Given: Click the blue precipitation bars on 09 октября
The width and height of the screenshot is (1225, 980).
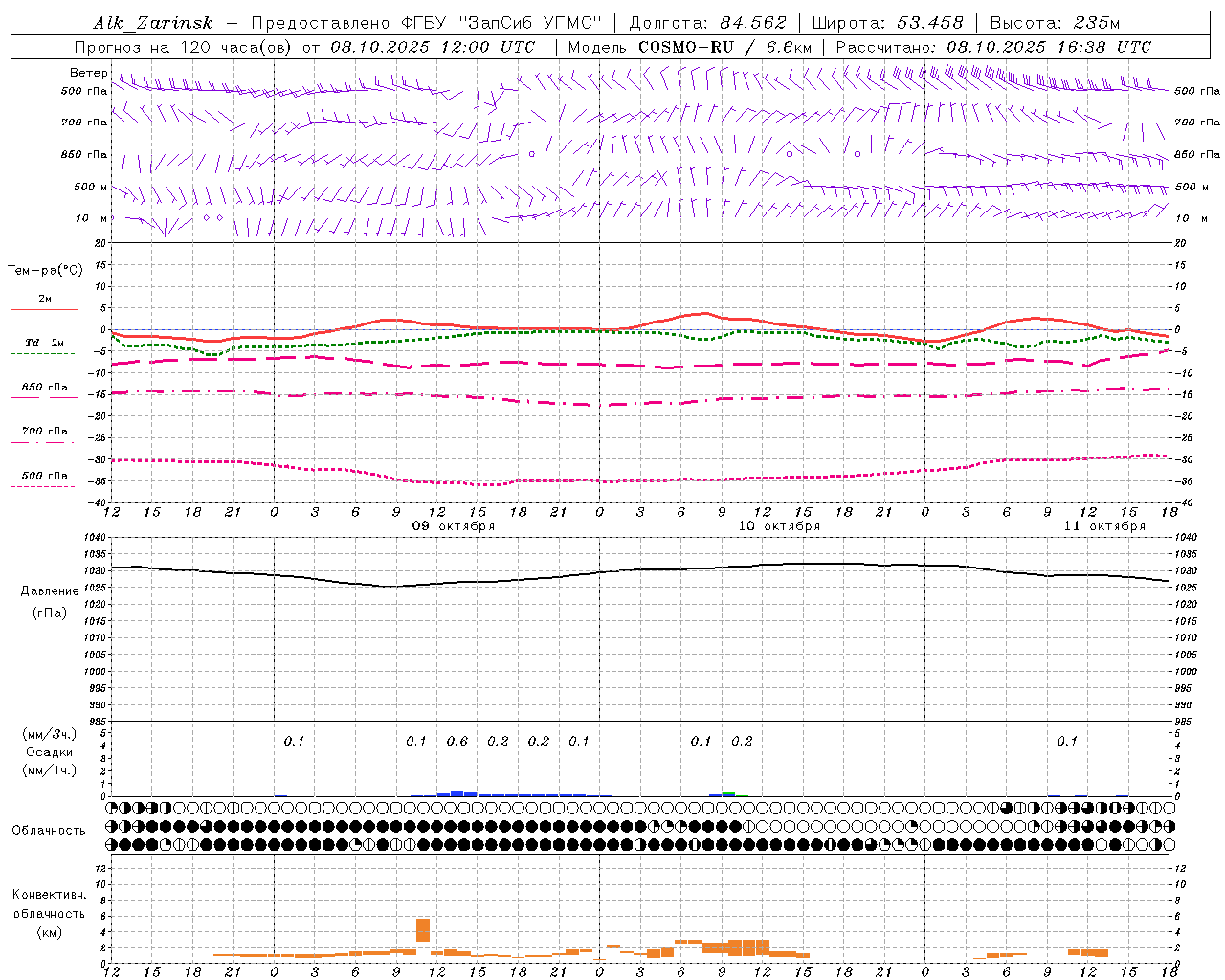Looking at the screenshot, I should click(511, 793).
